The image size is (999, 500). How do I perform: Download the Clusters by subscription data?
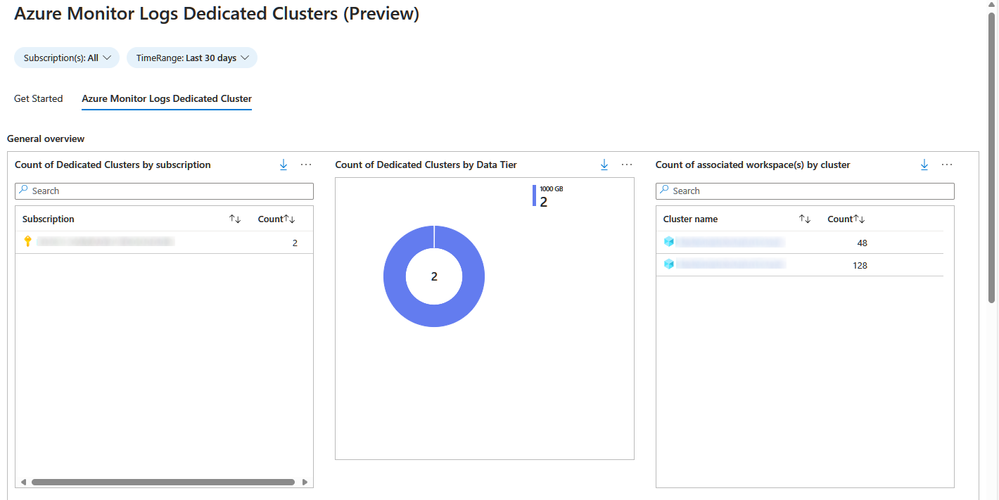[284, 165]
